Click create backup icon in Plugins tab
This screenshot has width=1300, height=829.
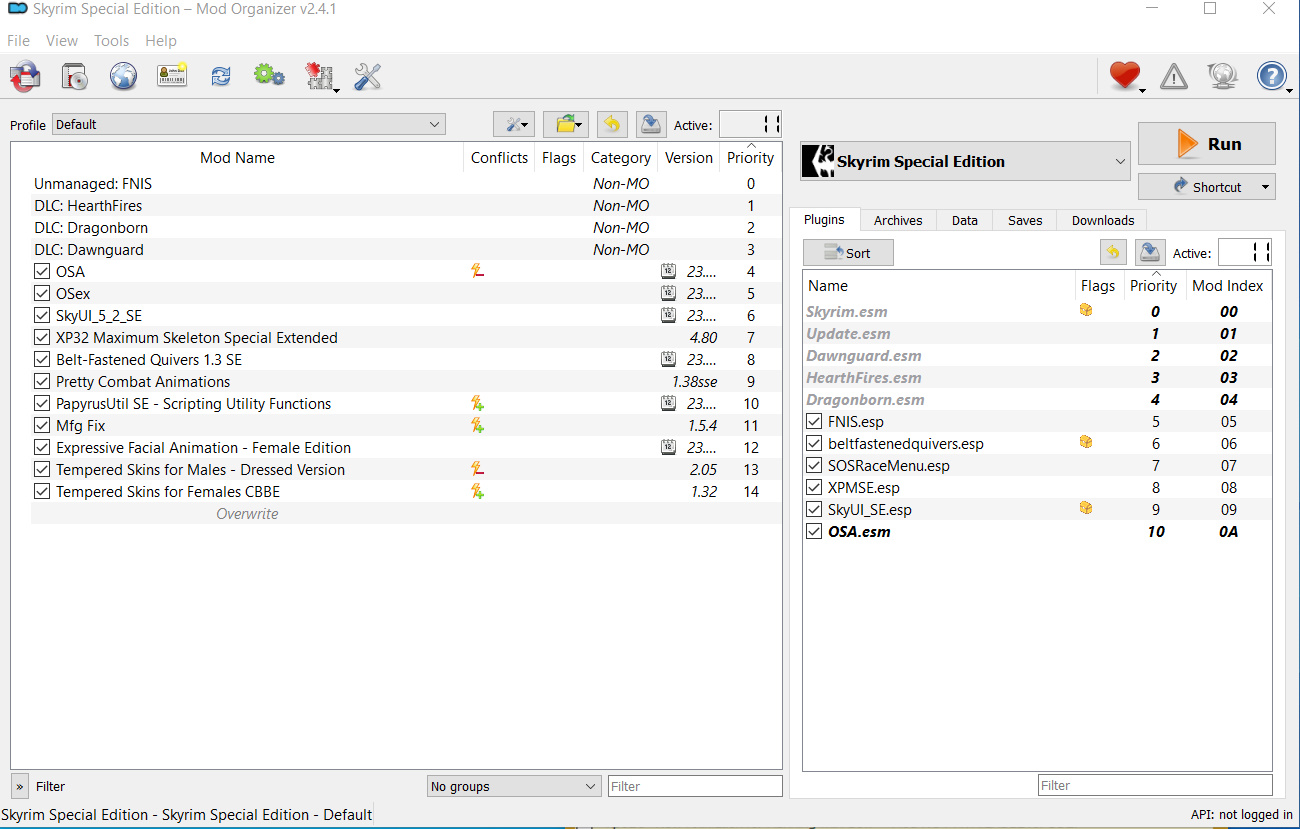coord(1150,252)
